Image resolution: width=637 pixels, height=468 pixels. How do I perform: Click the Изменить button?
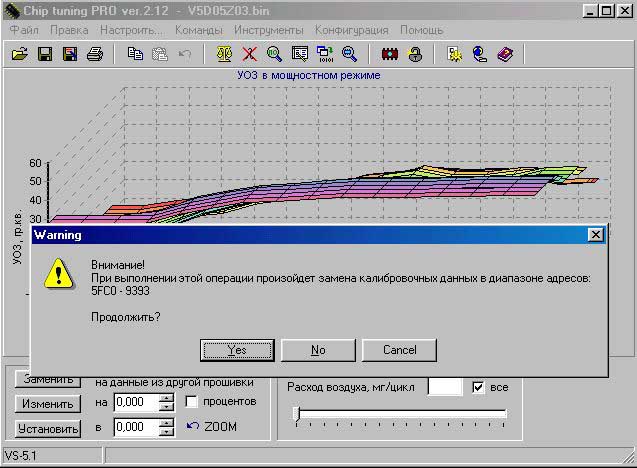(48, 404)
